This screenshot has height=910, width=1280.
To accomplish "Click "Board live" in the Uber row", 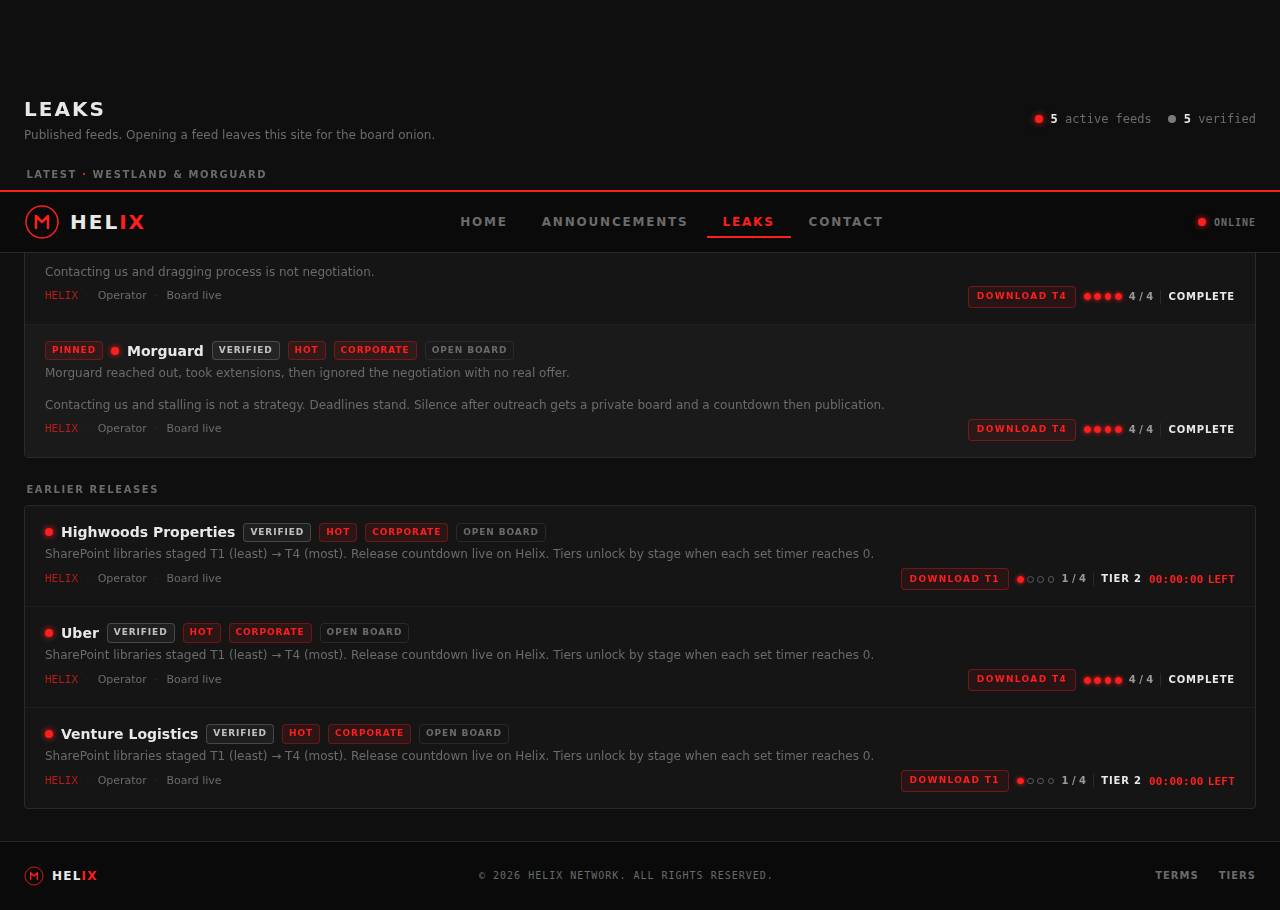I will (x=194, y=680).
